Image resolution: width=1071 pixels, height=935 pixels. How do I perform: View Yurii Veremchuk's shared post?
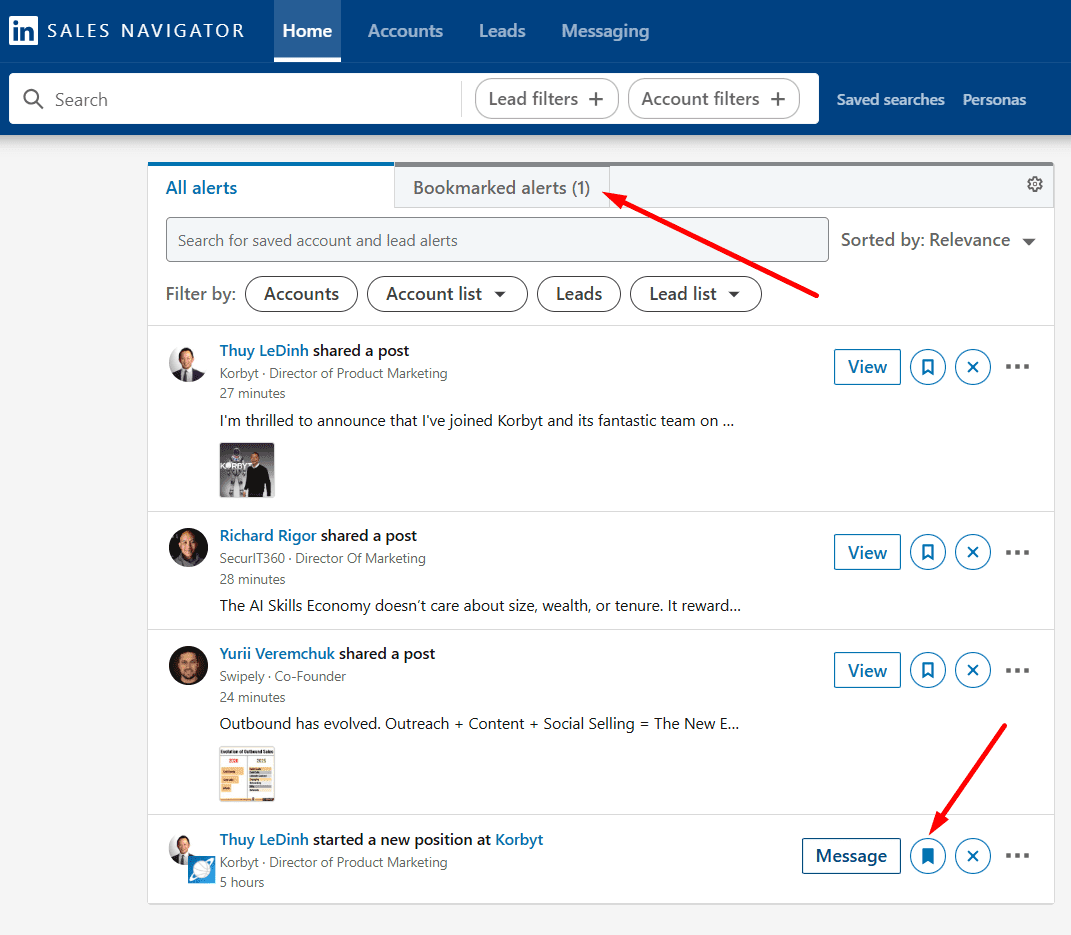[866, 670]
